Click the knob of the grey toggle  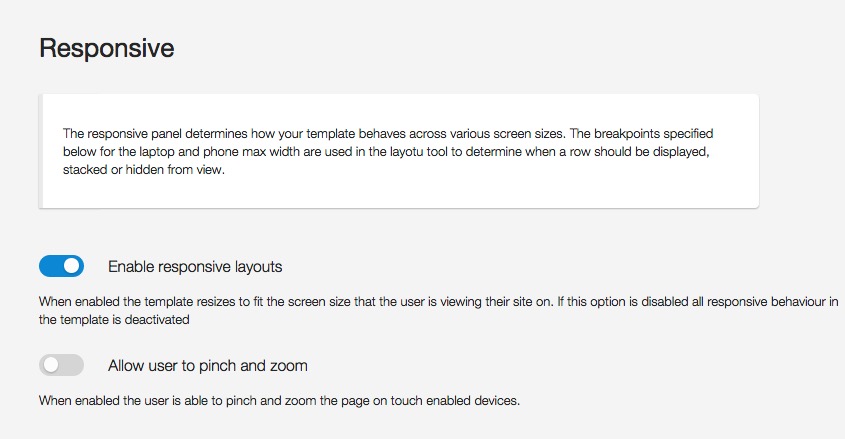(51, 365)
